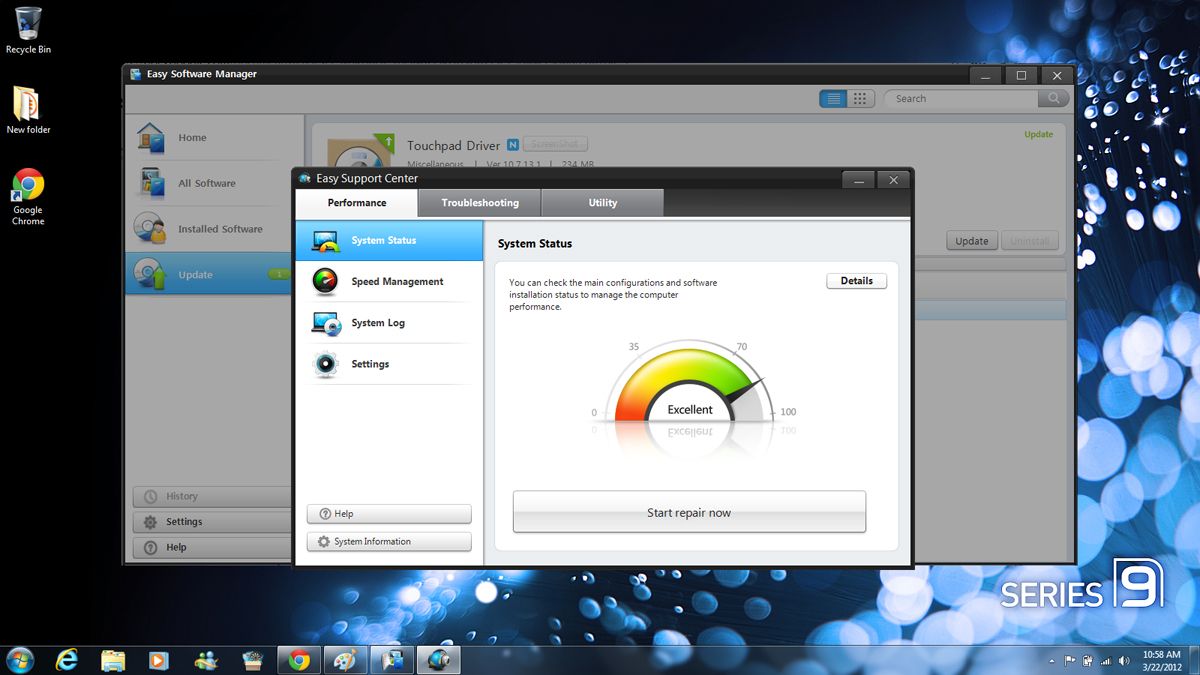Screen dimensions: 1200x675
Task: Switch to Paint on the taskbar
Action: [345, 660]
